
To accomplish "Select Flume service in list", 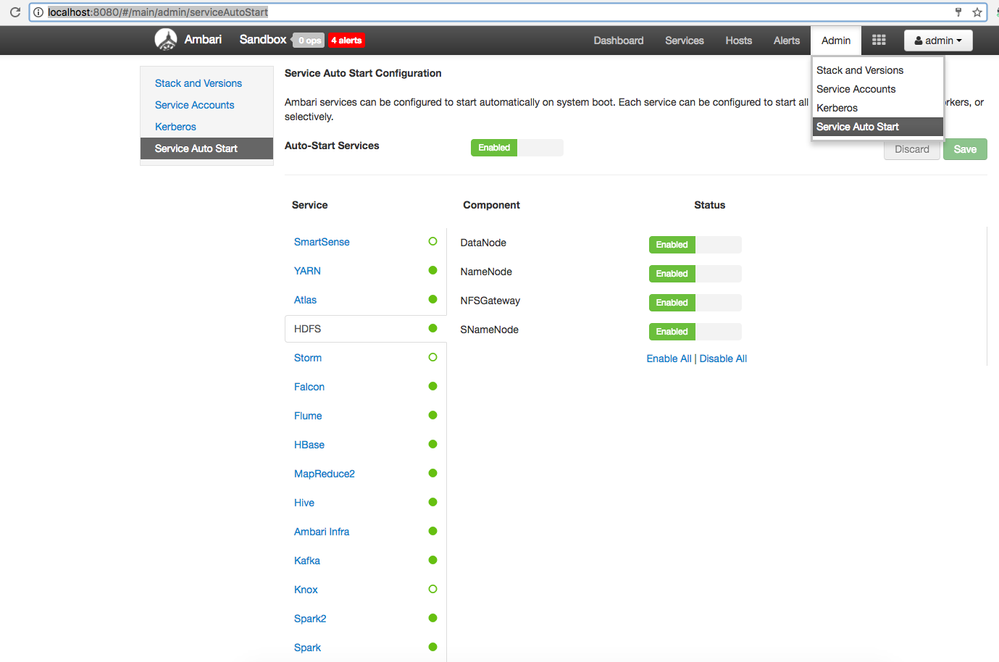I will [x=308, y=416].
